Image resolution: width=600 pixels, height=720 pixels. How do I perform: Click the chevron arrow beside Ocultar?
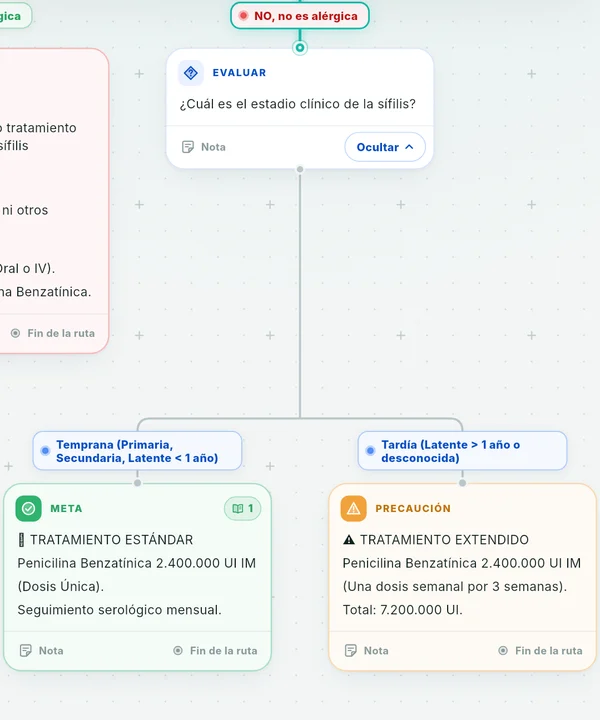tap(409, 147)
